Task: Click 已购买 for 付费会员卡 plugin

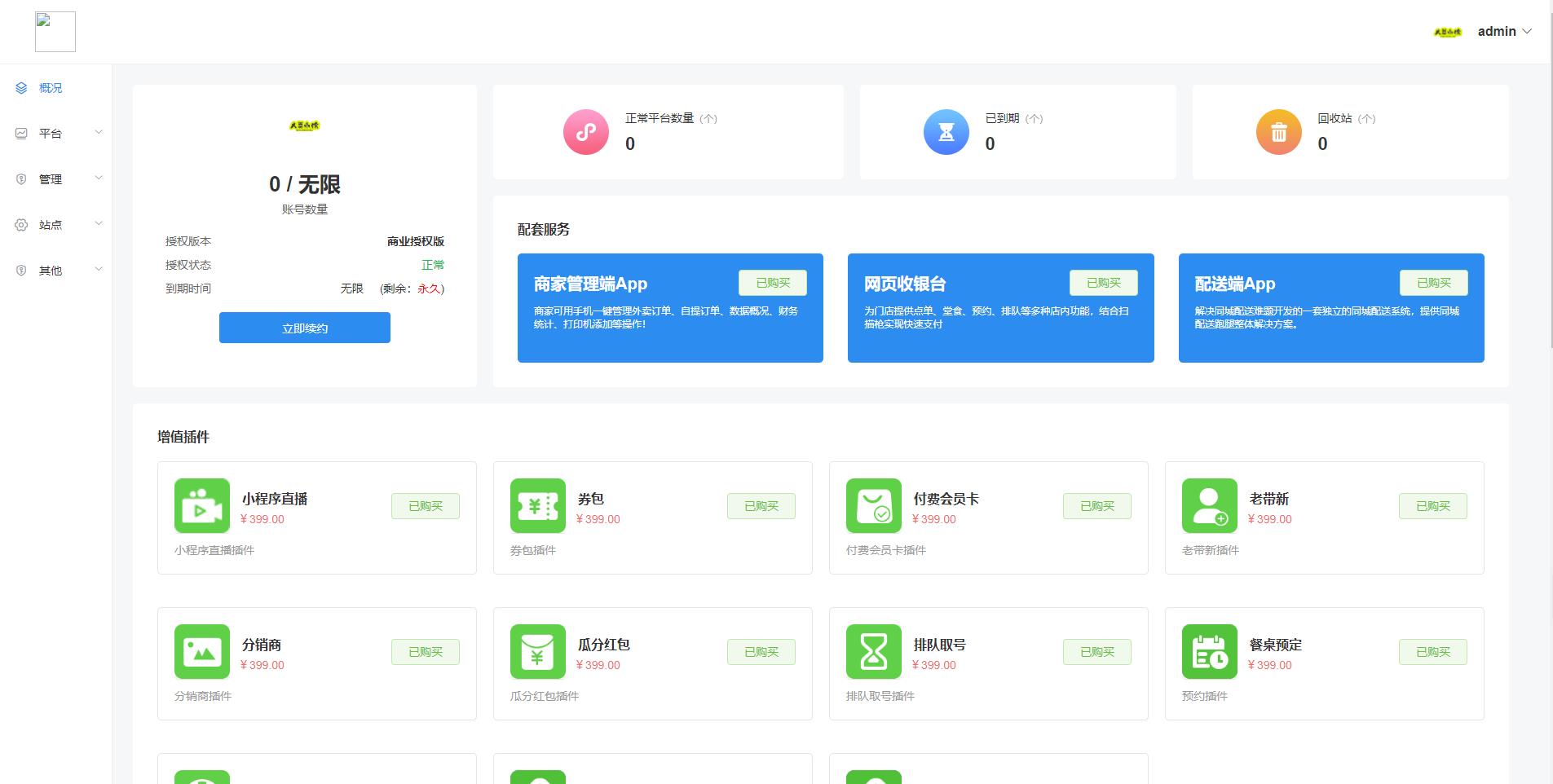Action: coord(1097,506)
